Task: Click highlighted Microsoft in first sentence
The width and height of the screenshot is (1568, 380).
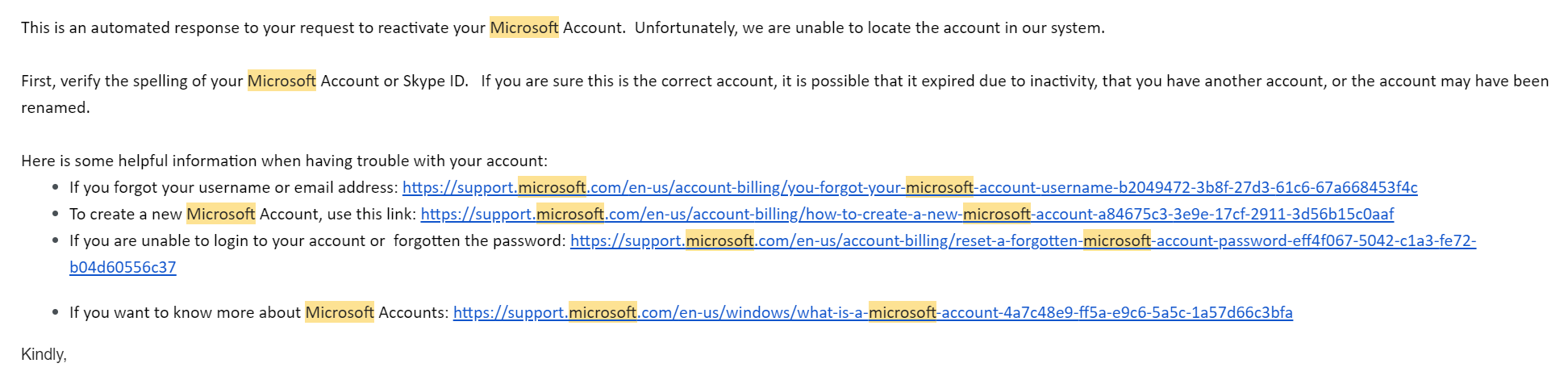Action: pos(524,27)
